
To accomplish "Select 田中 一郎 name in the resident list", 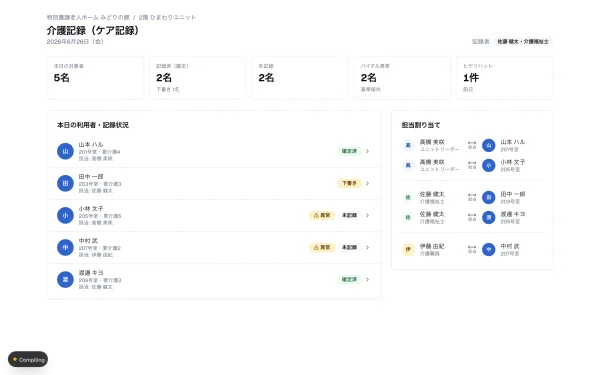I will pyautogui.click(x=91, y=177).
